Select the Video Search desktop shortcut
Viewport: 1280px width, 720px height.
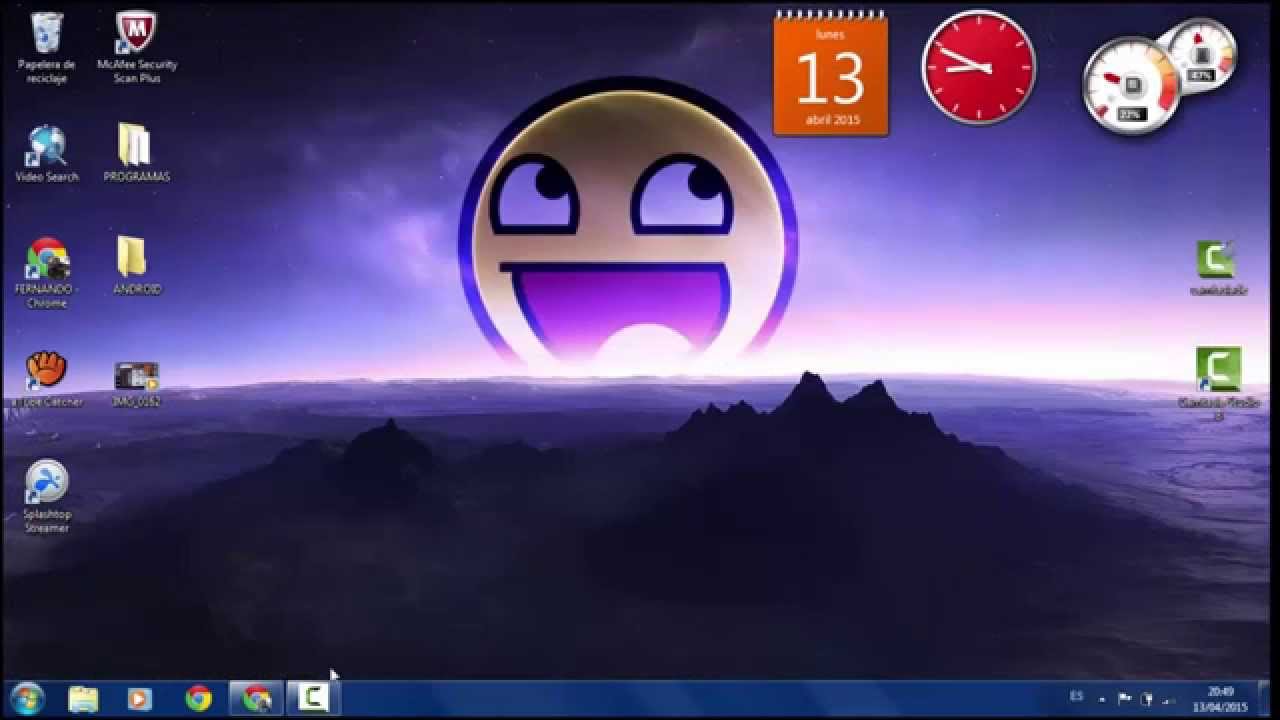pos(46,154)
